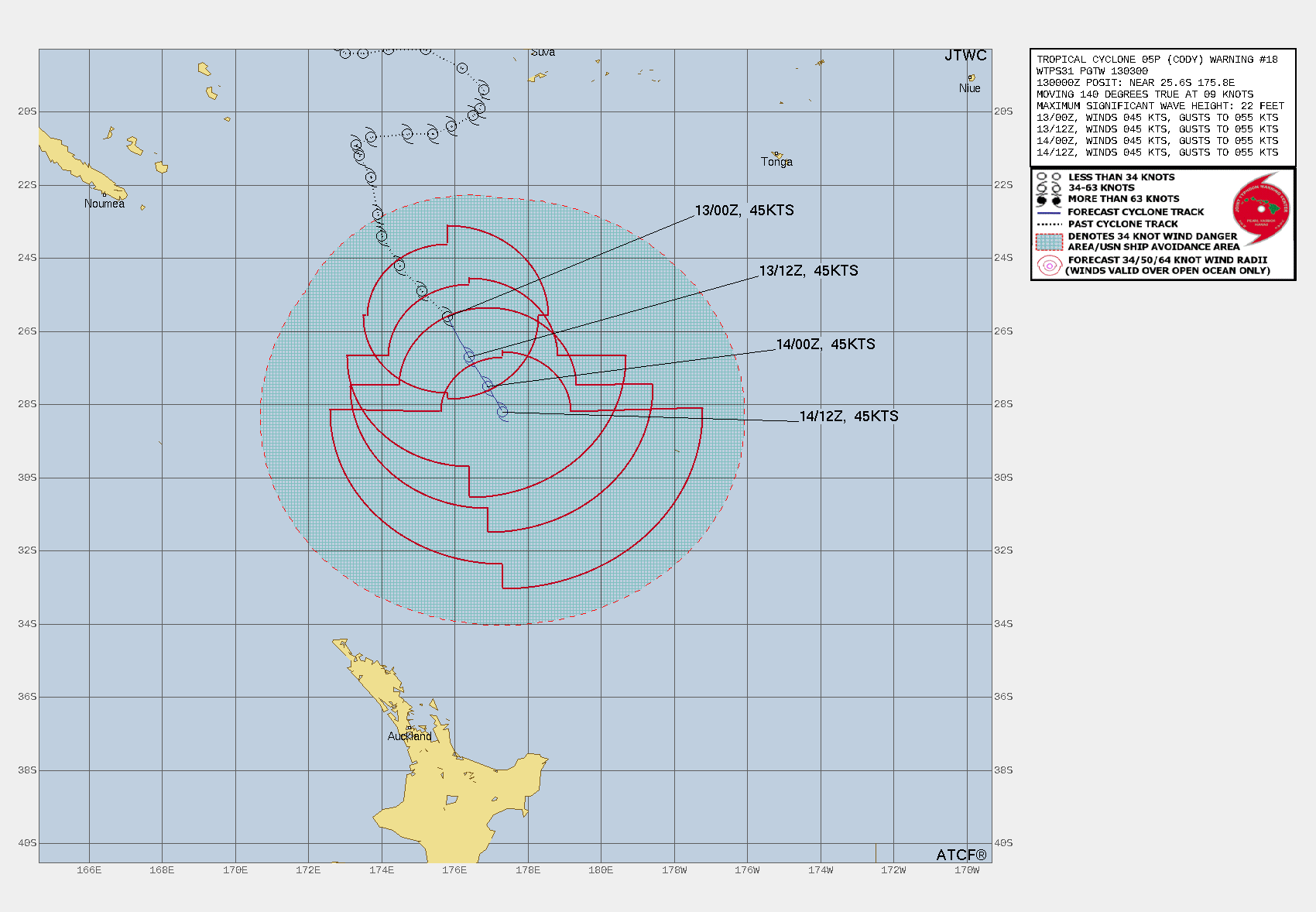Select the forecast wind radii concentric rings icon
Image resolution: width=1316 pixels, height=912 pixels.
pos(1048,266)
